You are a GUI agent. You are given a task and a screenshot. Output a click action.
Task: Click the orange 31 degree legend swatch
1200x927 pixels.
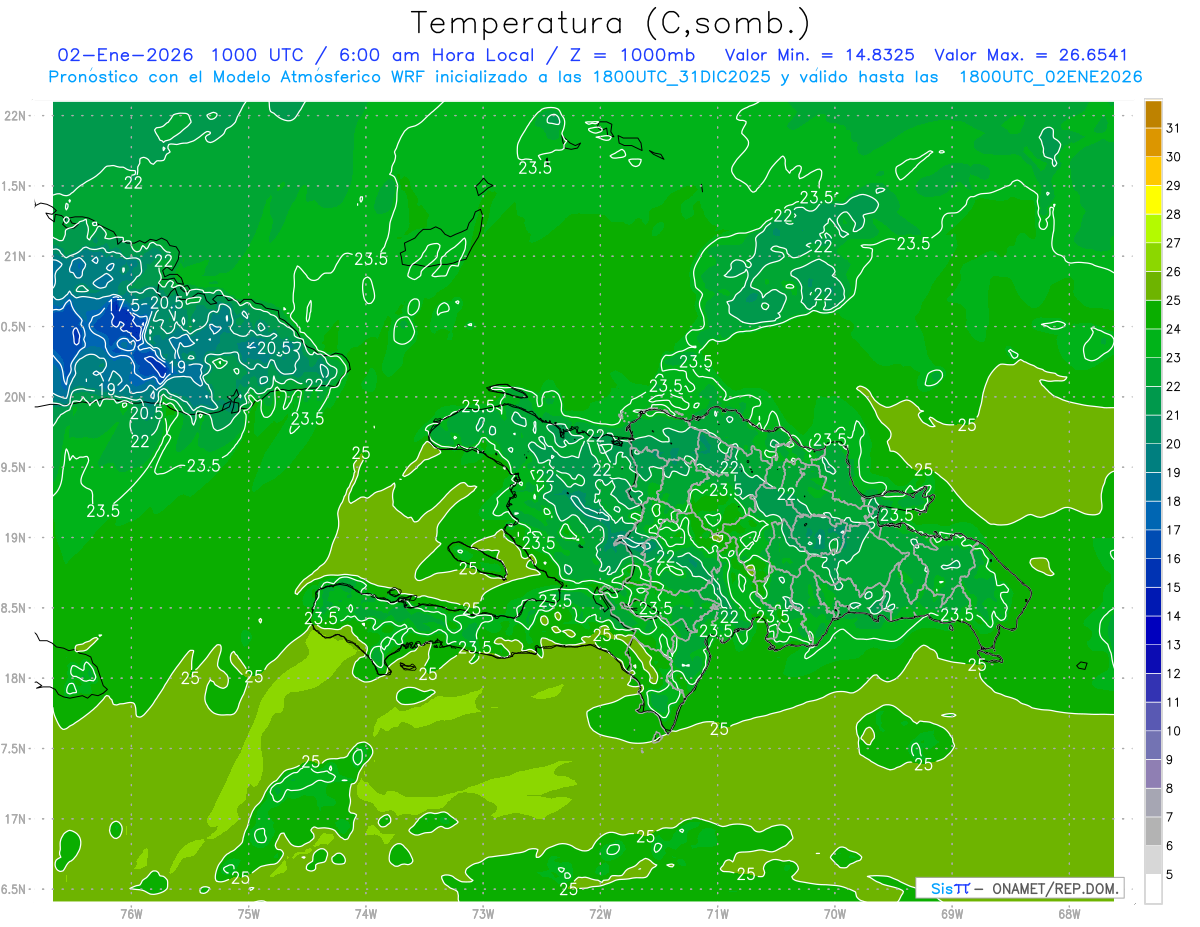point(1153,115)
